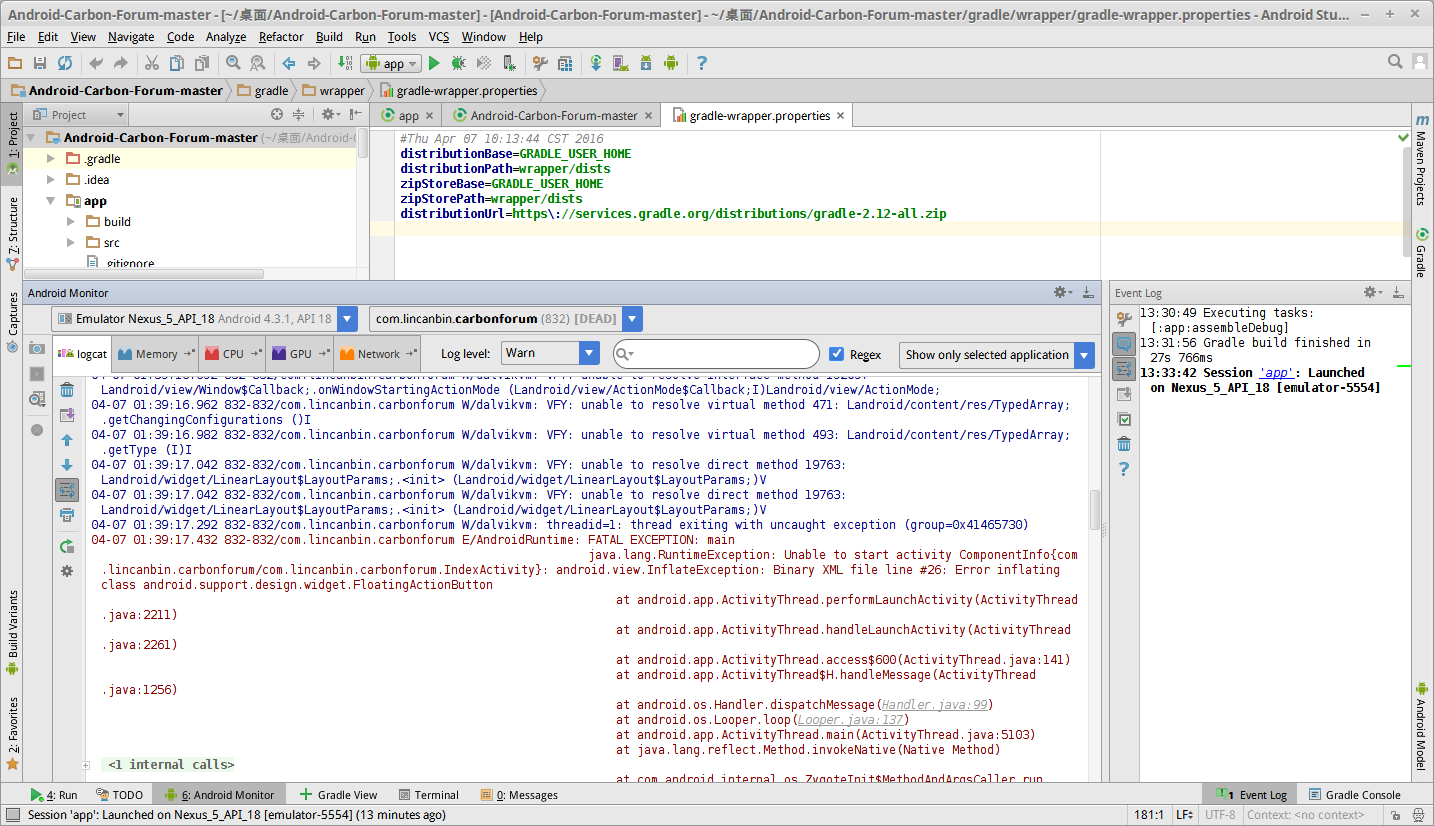
Task: Click the Find magnifier icon in the toolbar
Action: [233, 63]
